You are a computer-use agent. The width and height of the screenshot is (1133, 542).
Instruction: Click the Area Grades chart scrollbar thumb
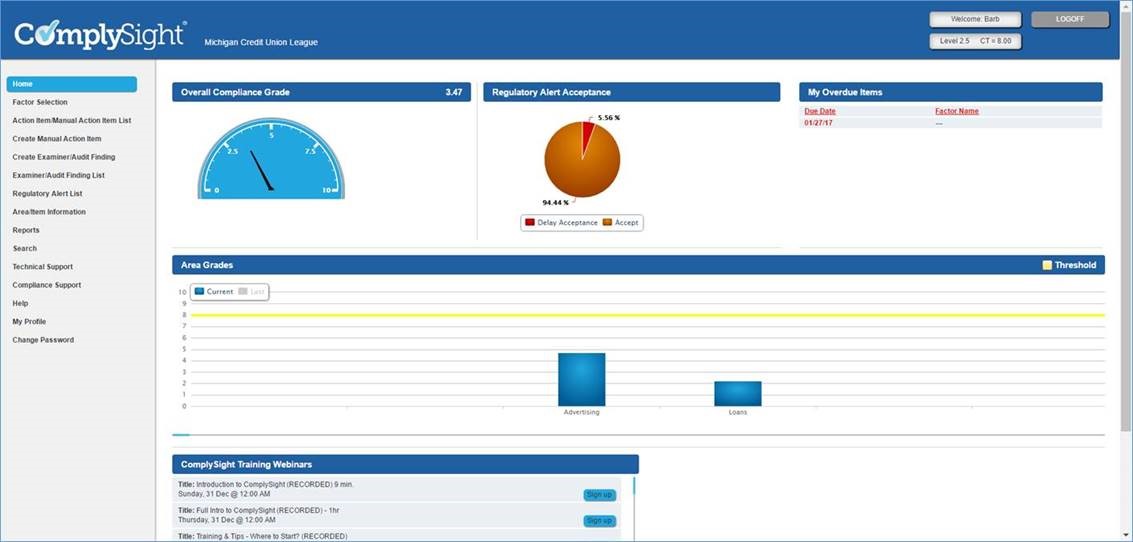point(181,435)
